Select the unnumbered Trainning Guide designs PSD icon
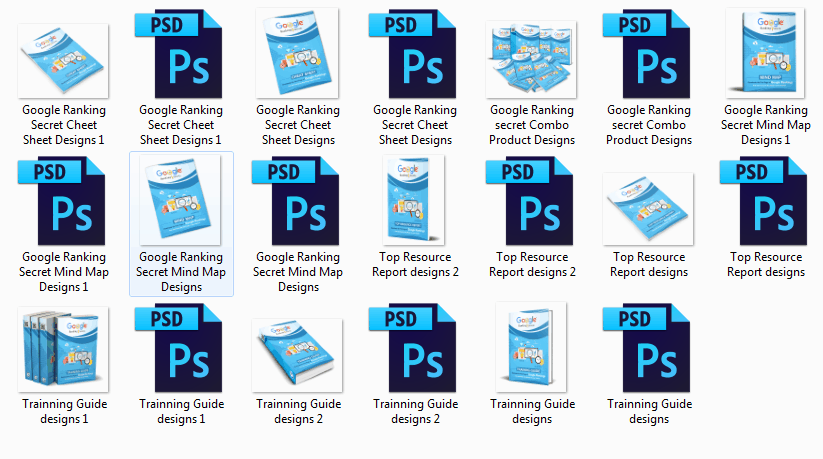Image resolution: width=823 pixels, height=459 pixels. tap(649, 351)
